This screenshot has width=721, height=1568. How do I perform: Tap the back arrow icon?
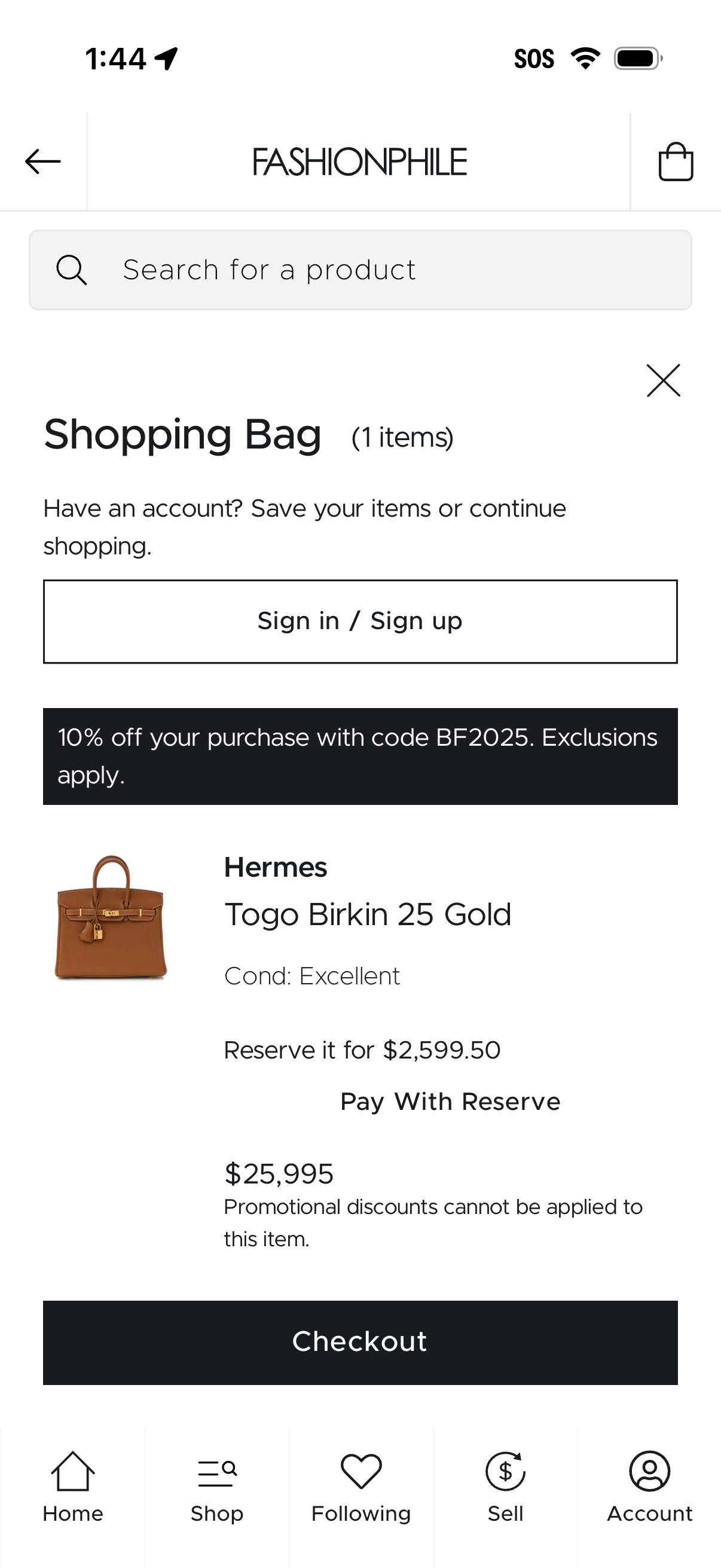tap(42, 162)
